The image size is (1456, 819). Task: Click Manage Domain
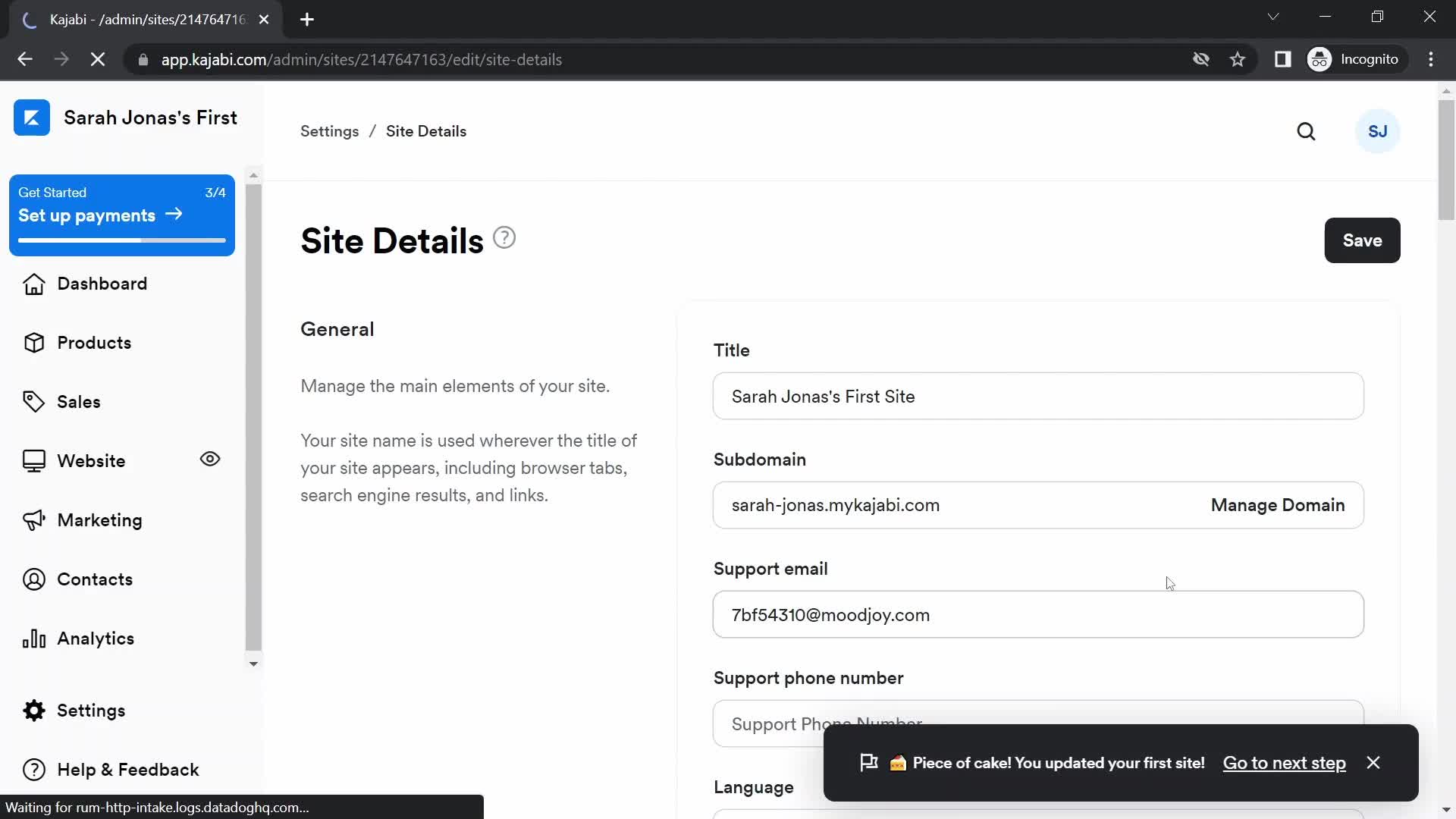pyautogui.click(x=1277, y=505)
